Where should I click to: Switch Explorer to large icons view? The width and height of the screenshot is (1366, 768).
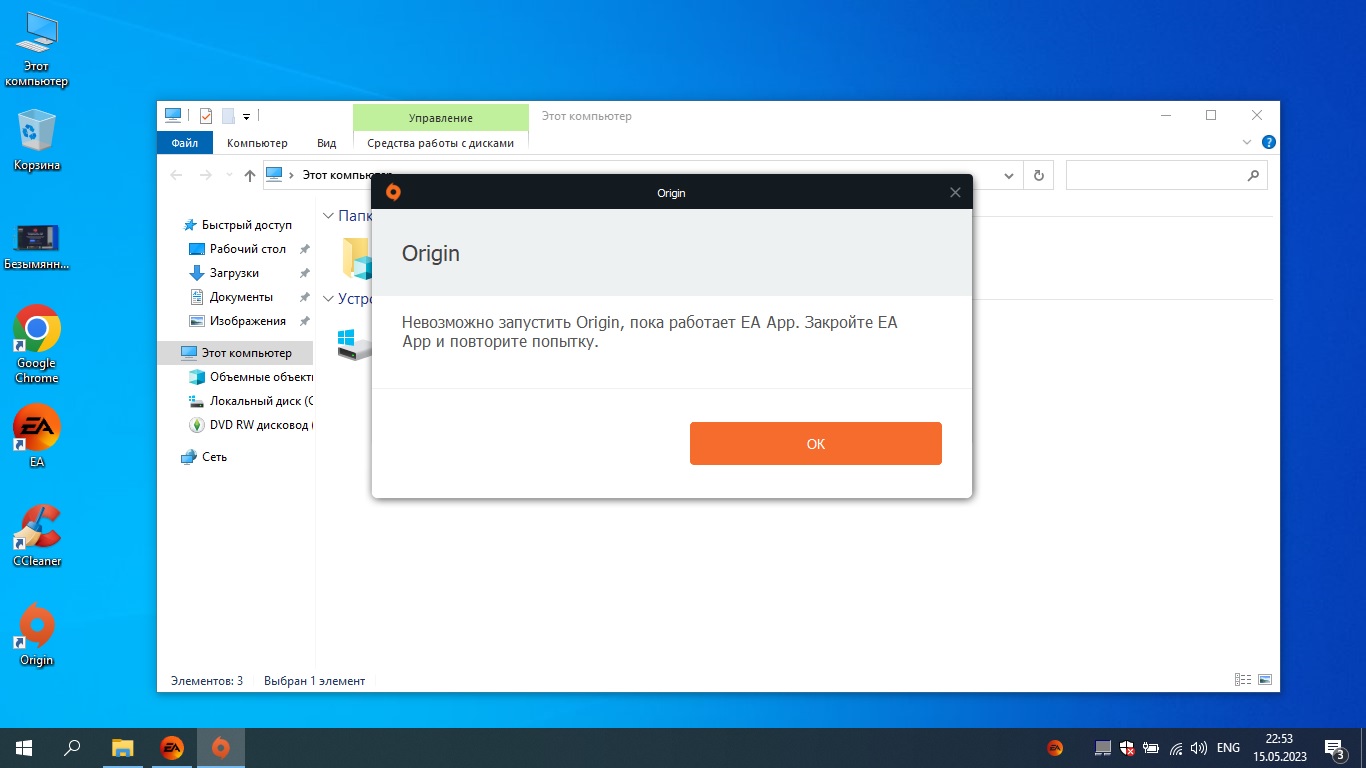click(x=1265, y=680)
